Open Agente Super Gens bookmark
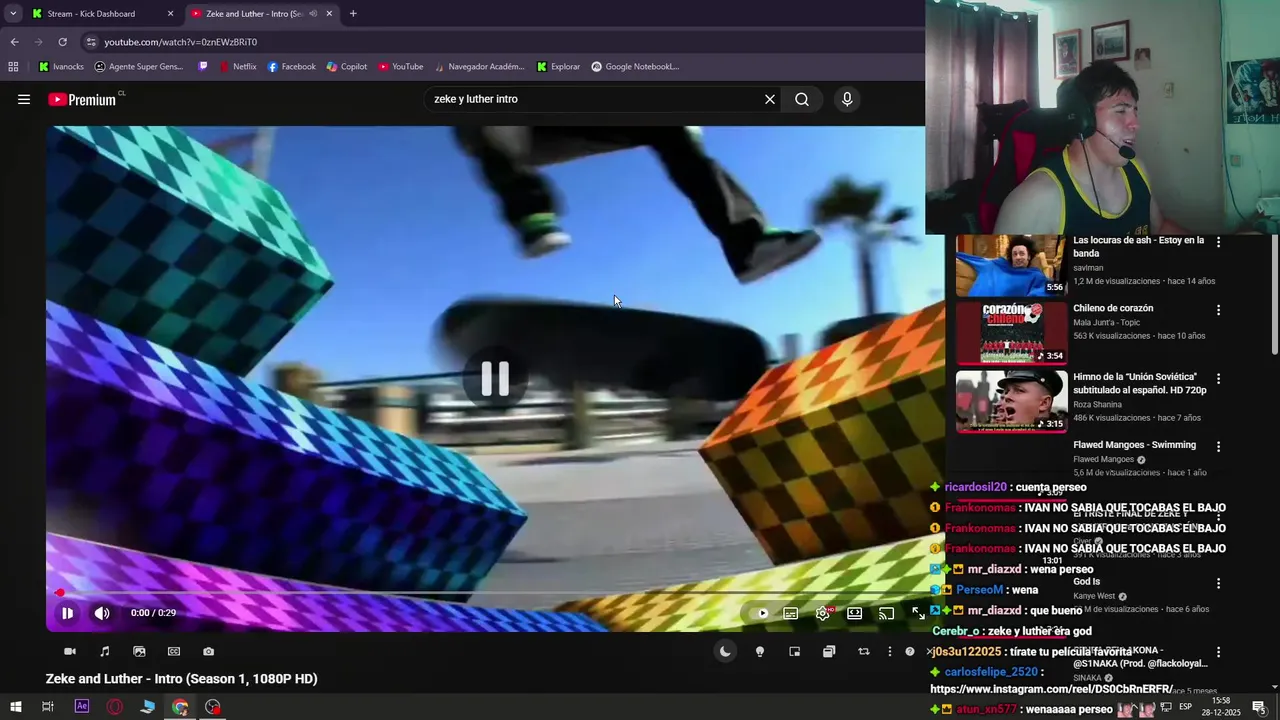Viewport: 1280px width, 720px height. (139, 67)
